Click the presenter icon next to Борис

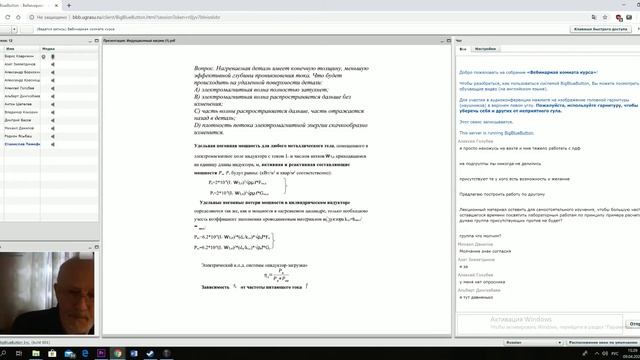tap(44, 56)
